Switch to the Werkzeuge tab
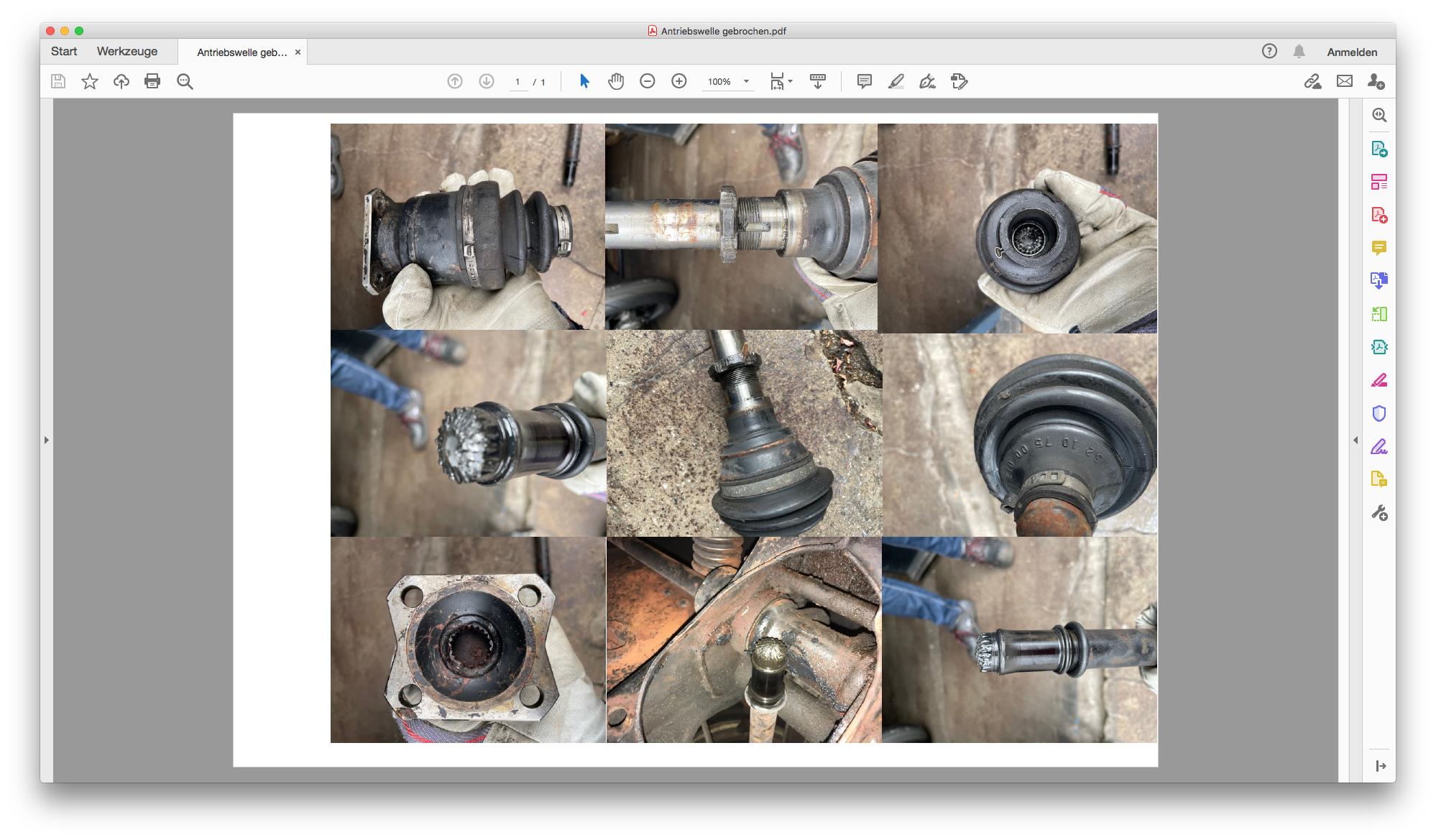1436x840 pixels. click(127, 52)
